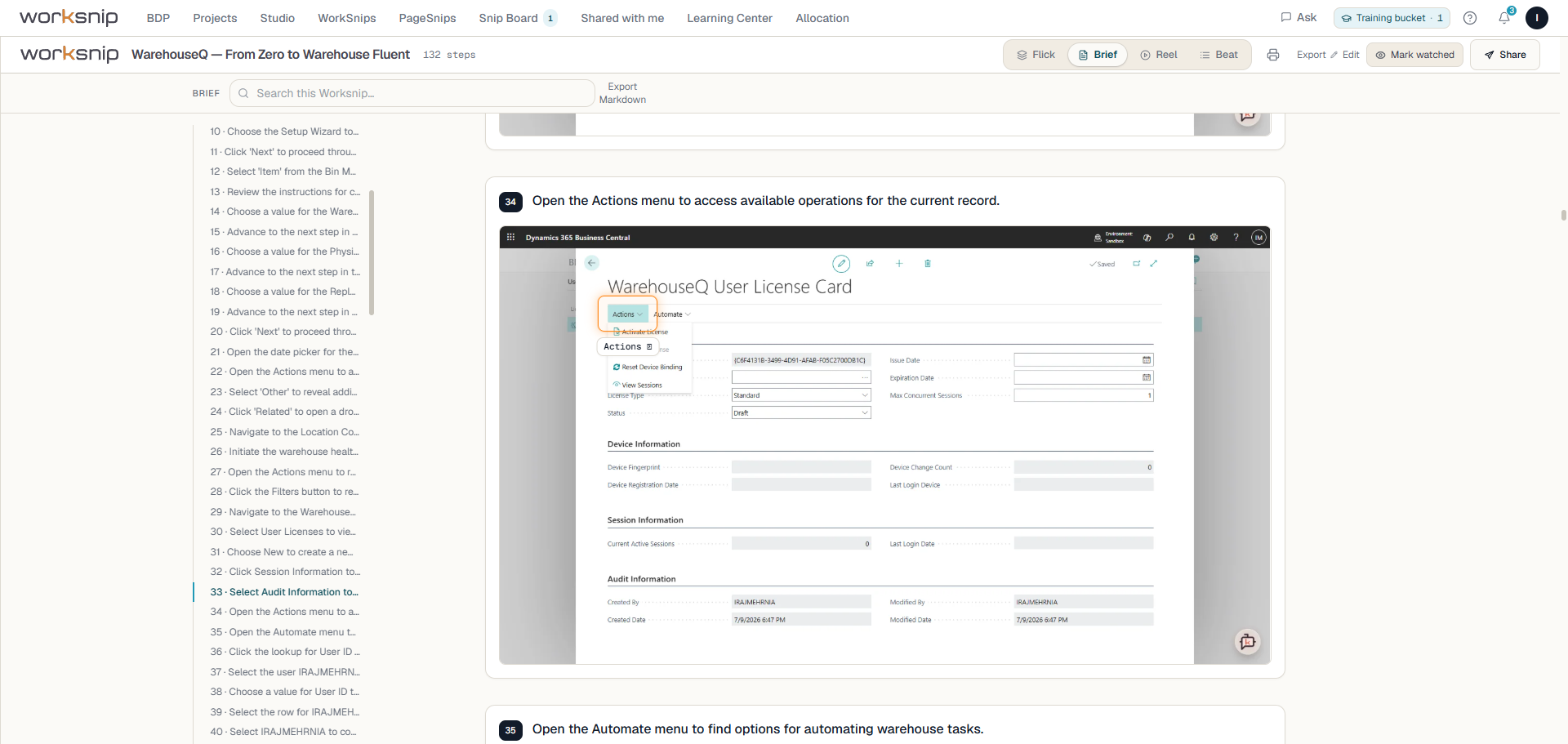Go to PageSnips

tap(427, 18)
